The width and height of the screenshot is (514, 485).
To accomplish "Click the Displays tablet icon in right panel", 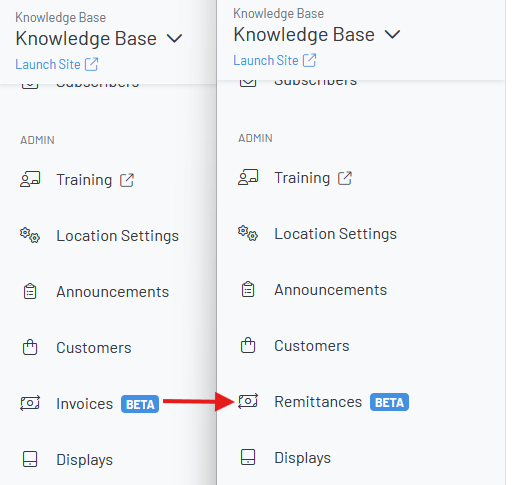I will pyautogui.click(x=248, y=457).
